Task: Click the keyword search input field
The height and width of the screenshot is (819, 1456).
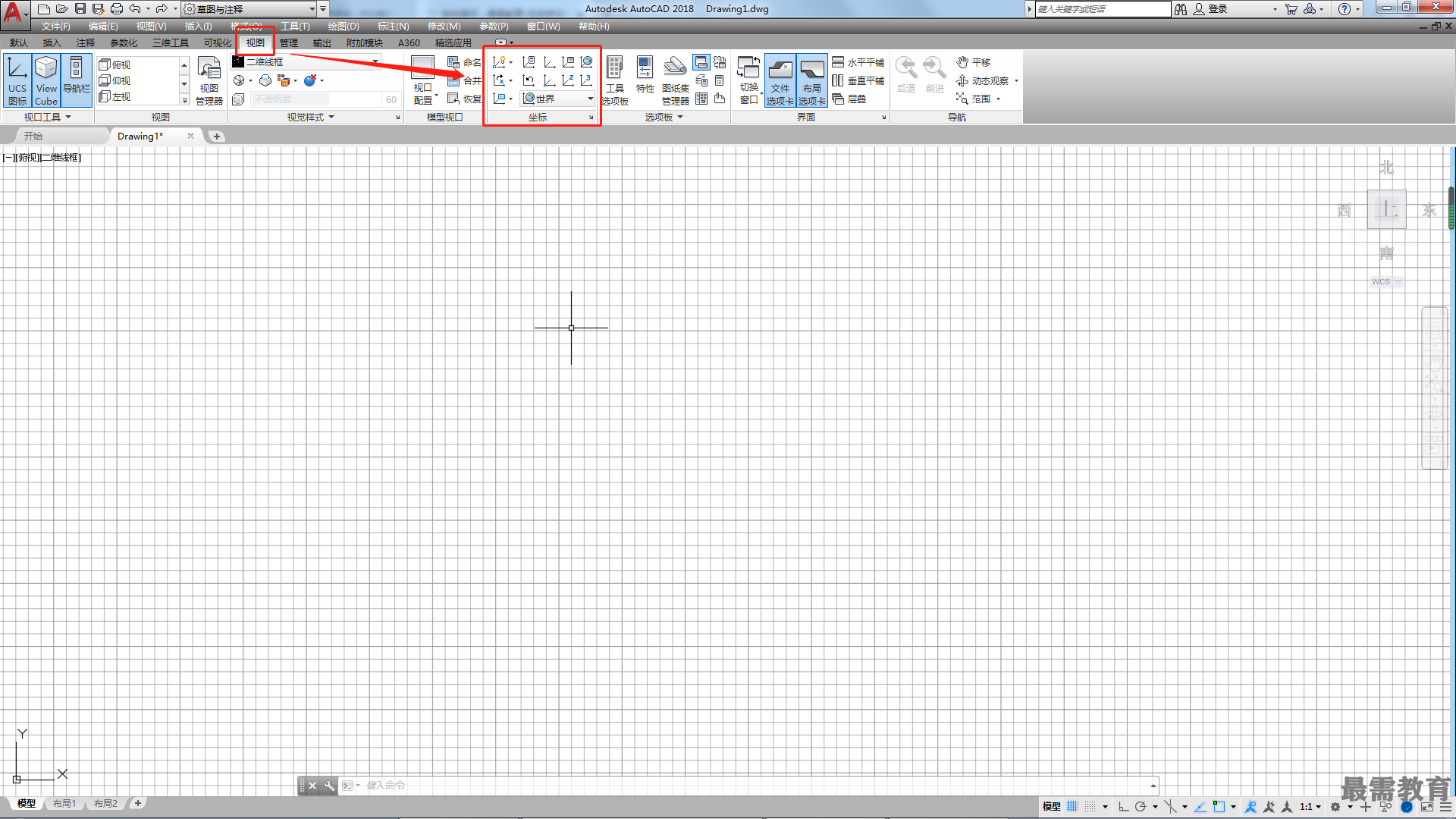Action: [1103, 9]
